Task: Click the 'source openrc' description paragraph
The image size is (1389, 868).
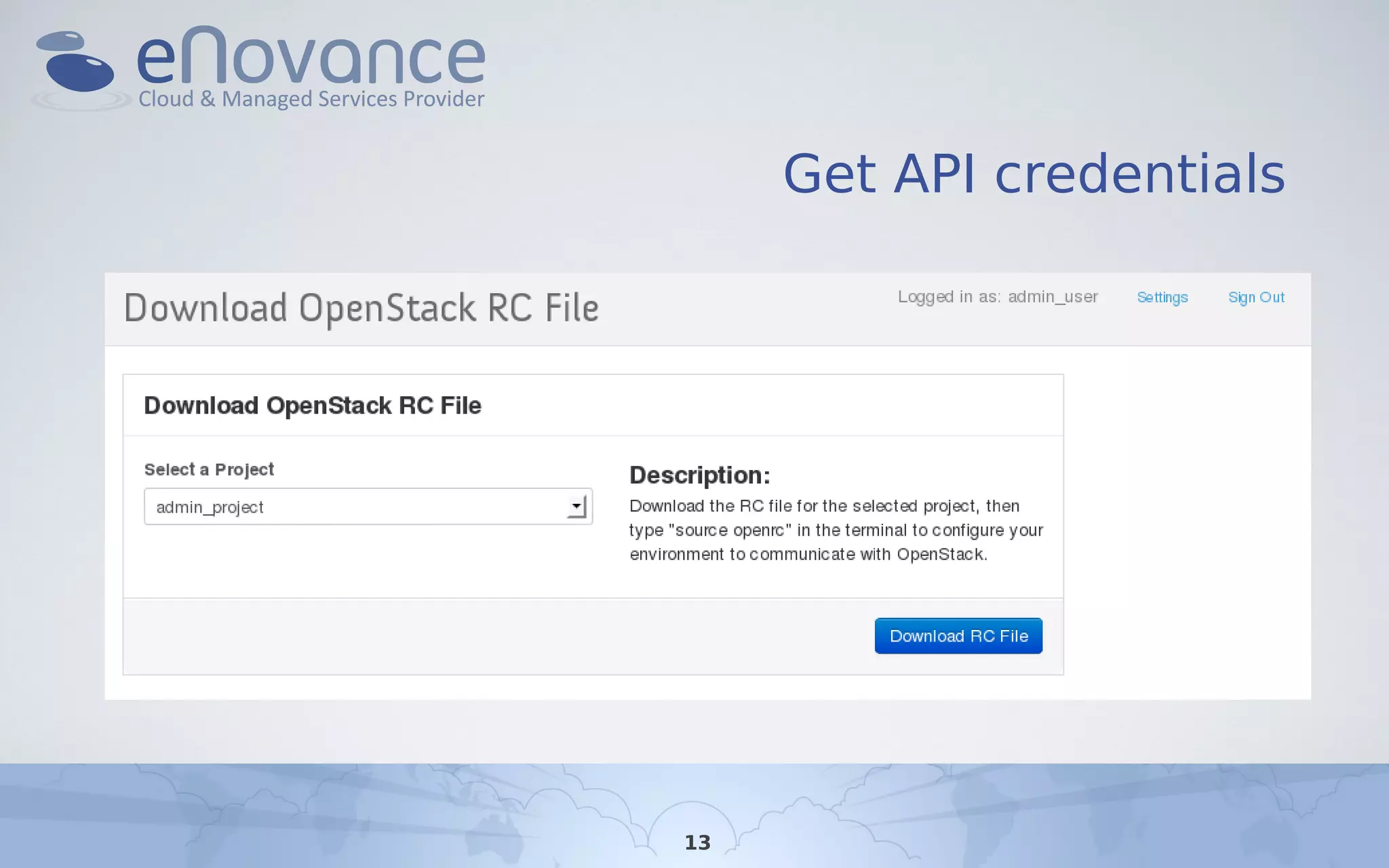Action: [x=836, y=530]
